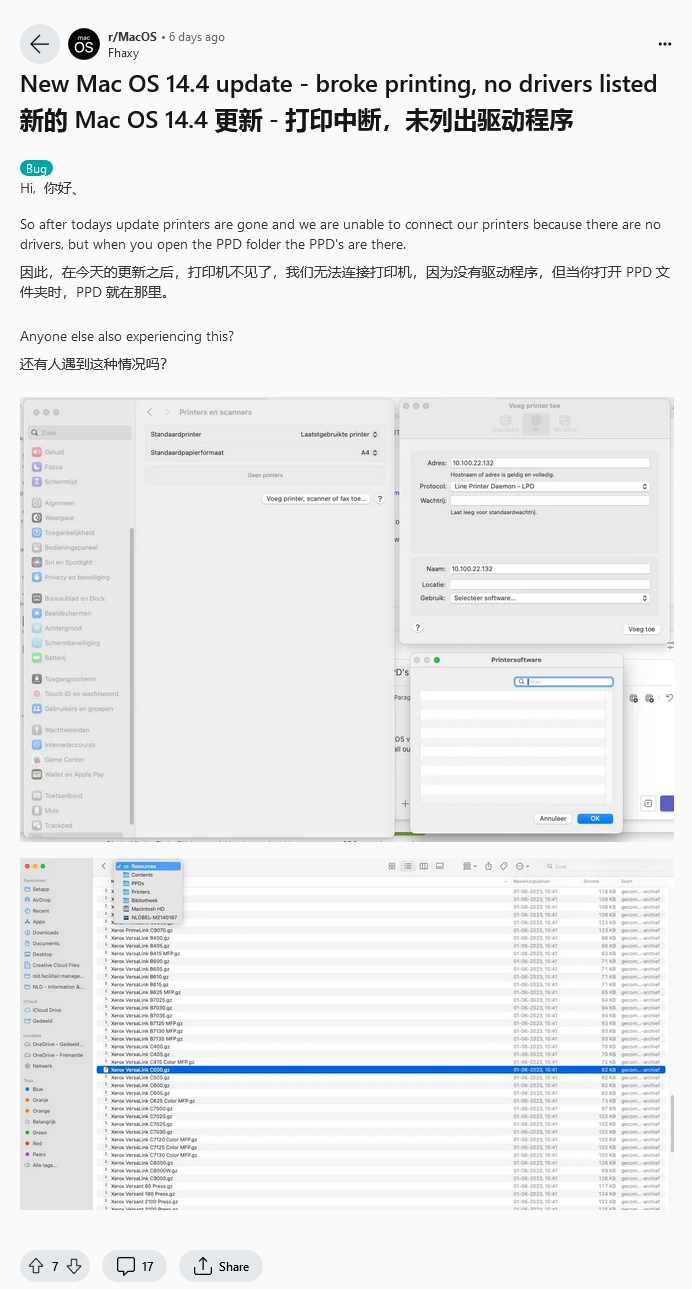This screenshot has width=692, height=1289.
Task: Select Wallet en Apple Pay in sidebar
Action: [68, 774]
